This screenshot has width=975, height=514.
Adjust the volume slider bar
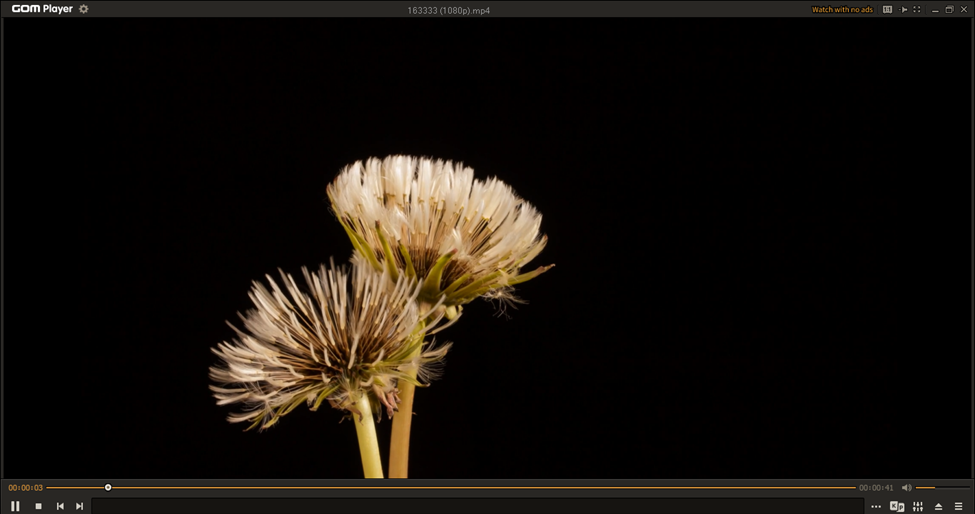coord(943,488)
